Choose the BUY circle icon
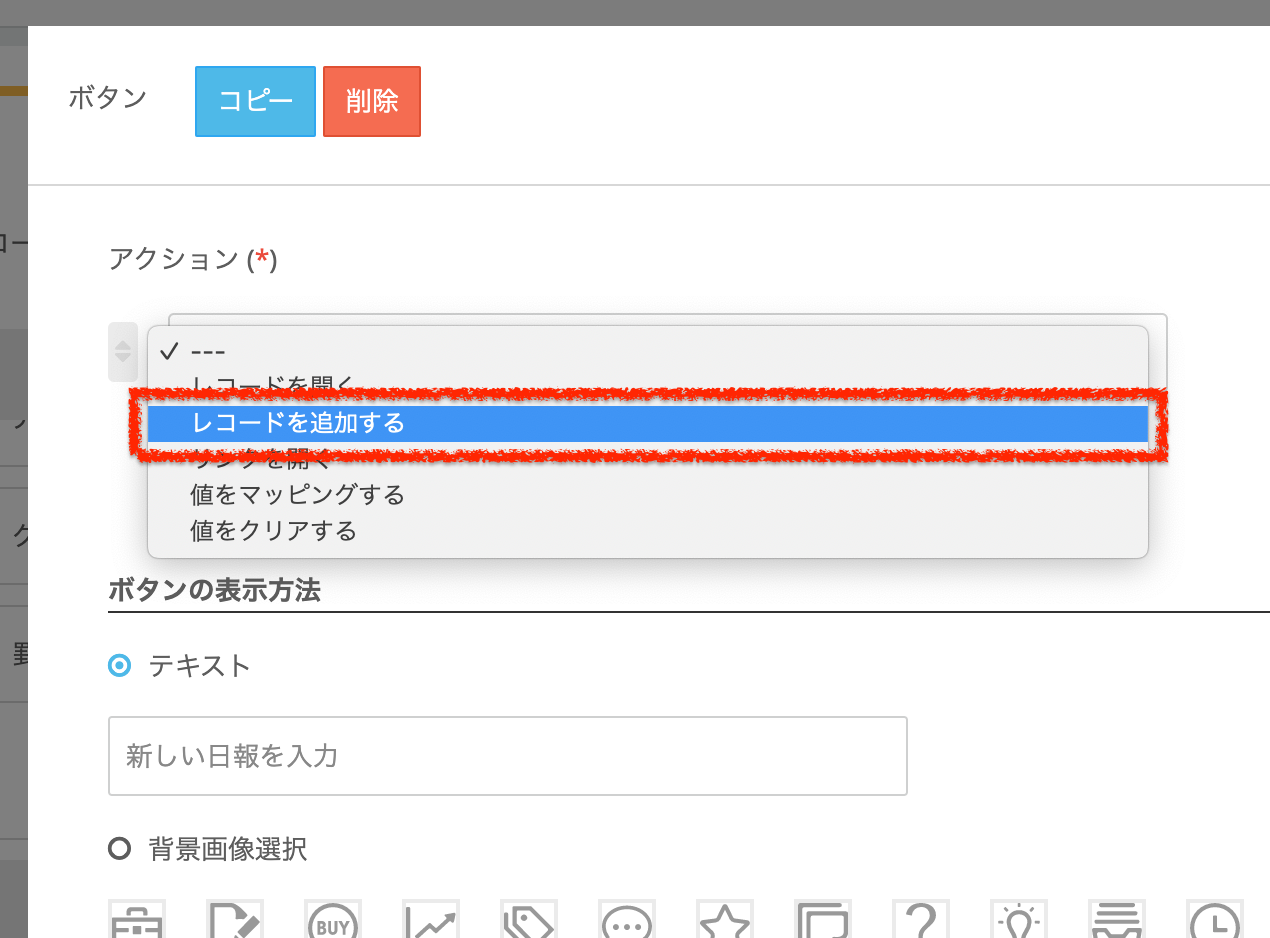Viewport: 1270px width, 938px height. [333, 920]
